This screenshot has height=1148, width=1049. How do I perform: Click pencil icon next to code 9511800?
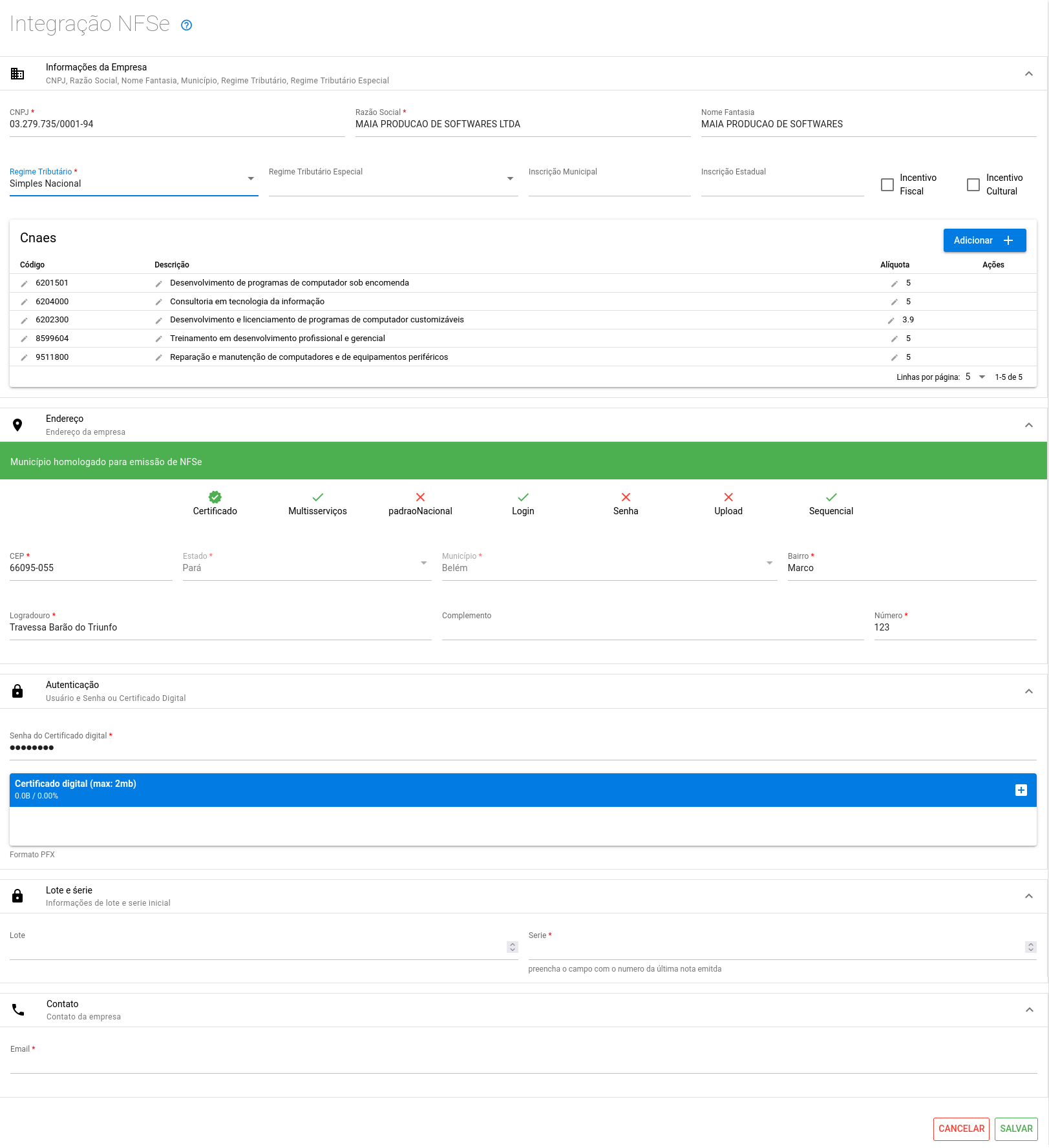pos(24,358)
